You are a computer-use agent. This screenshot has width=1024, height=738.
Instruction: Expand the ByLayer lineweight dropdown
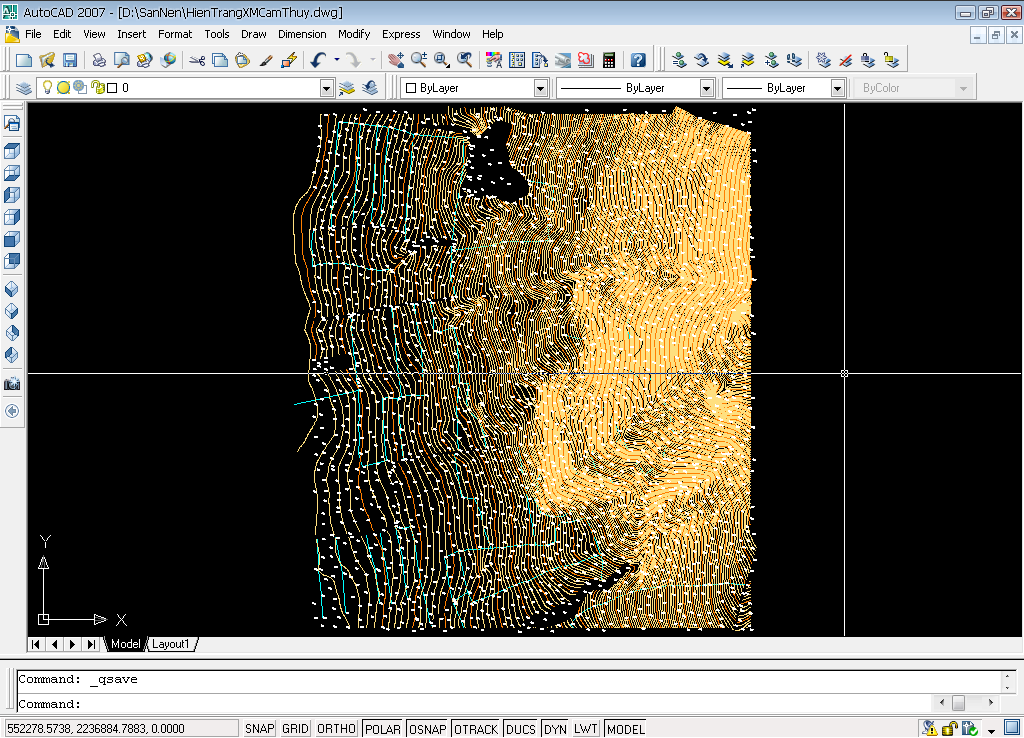point(838,88)
